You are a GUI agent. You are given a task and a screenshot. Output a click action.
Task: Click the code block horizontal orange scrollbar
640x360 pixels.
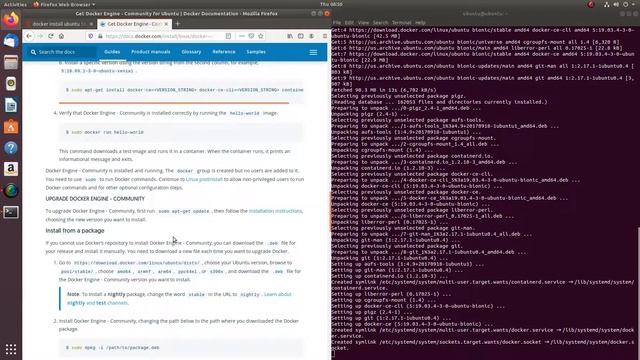[x=174, y=103]
